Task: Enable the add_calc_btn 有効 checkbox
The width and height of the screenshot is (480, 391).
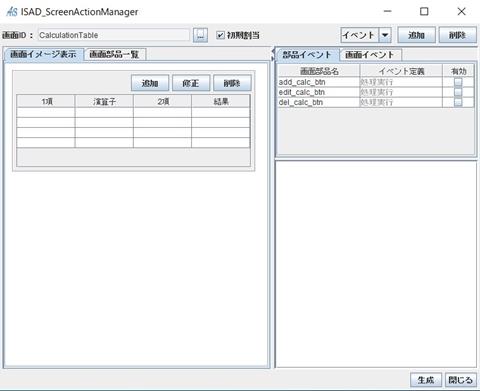Action: pyautogui.click(x=458, y=82)
